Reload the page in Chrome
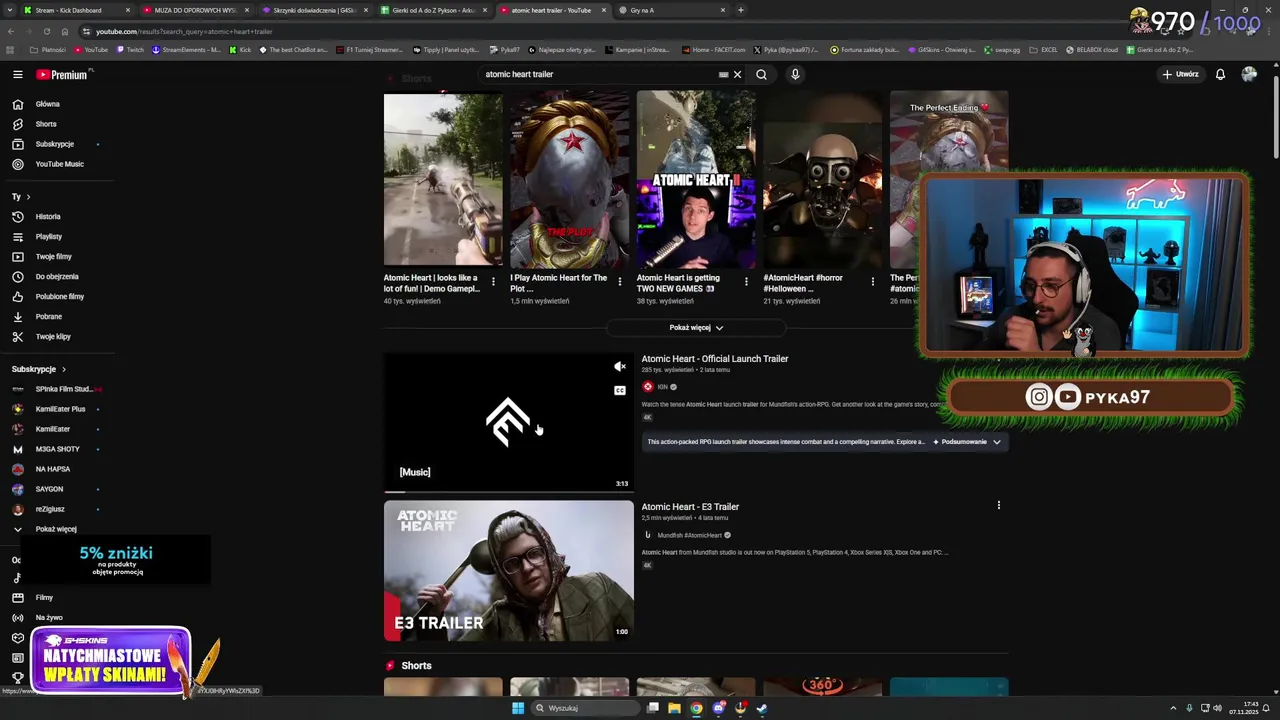 [46, 31]
